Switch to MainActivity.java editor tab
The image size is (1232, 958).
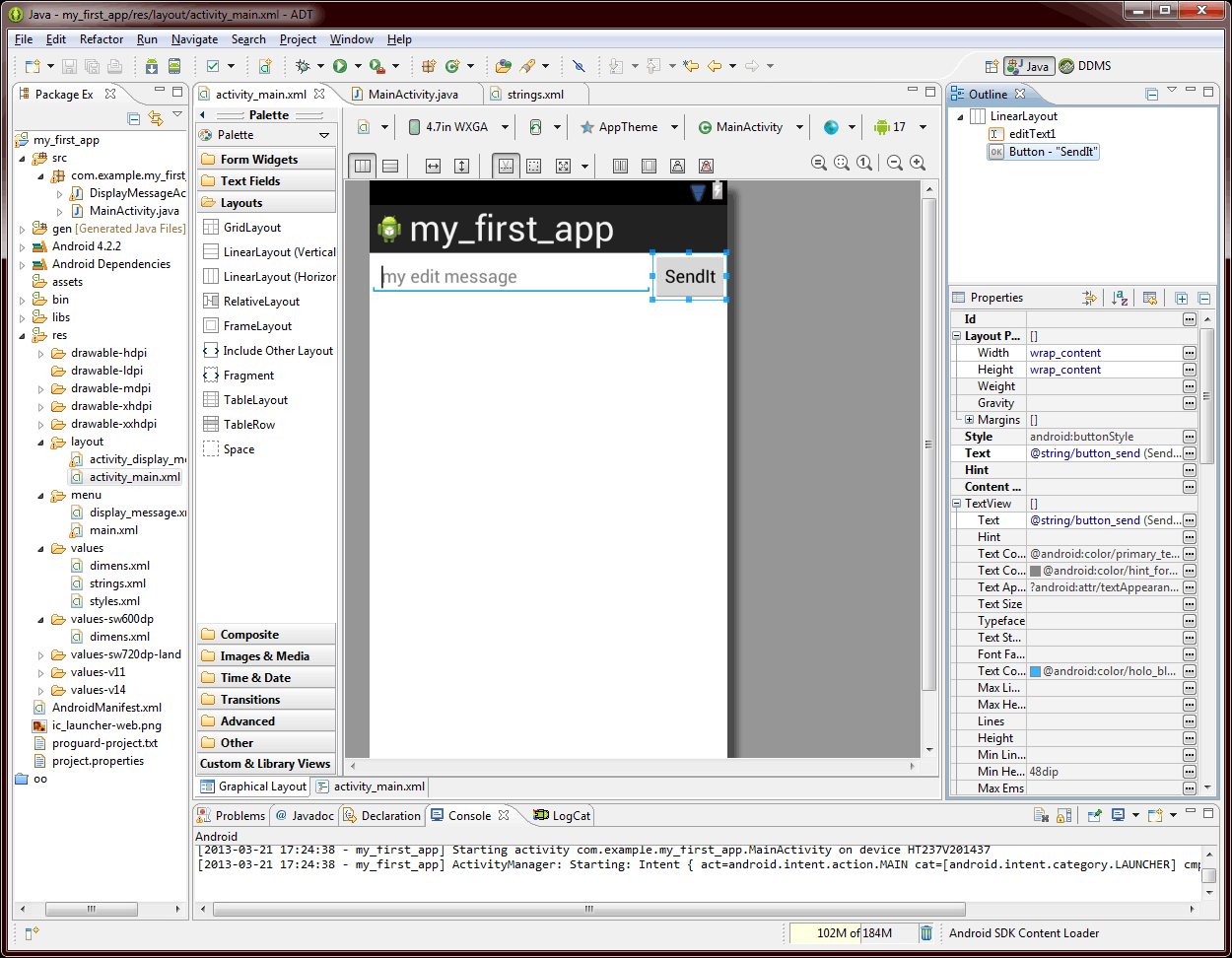click(413, 95)
